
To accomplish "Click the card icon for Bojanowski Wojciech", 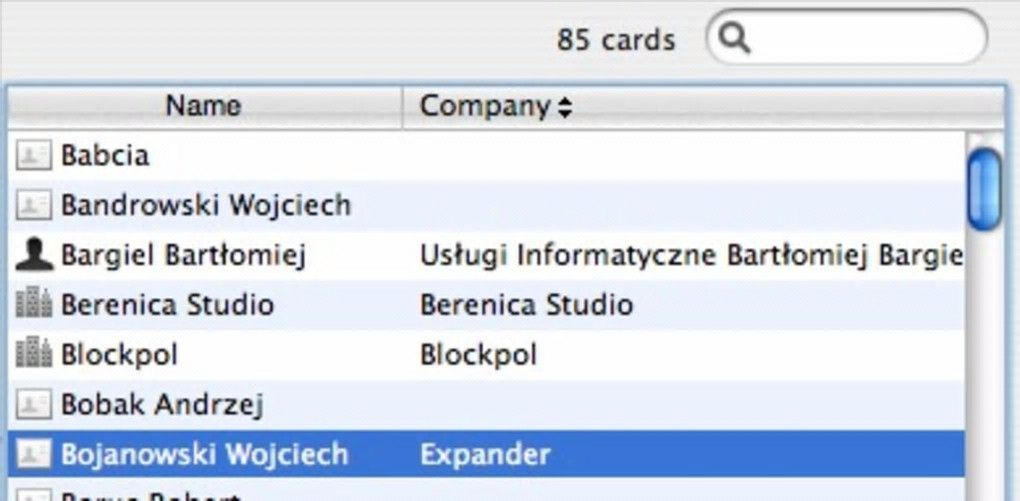I will (x=34, y=454).
